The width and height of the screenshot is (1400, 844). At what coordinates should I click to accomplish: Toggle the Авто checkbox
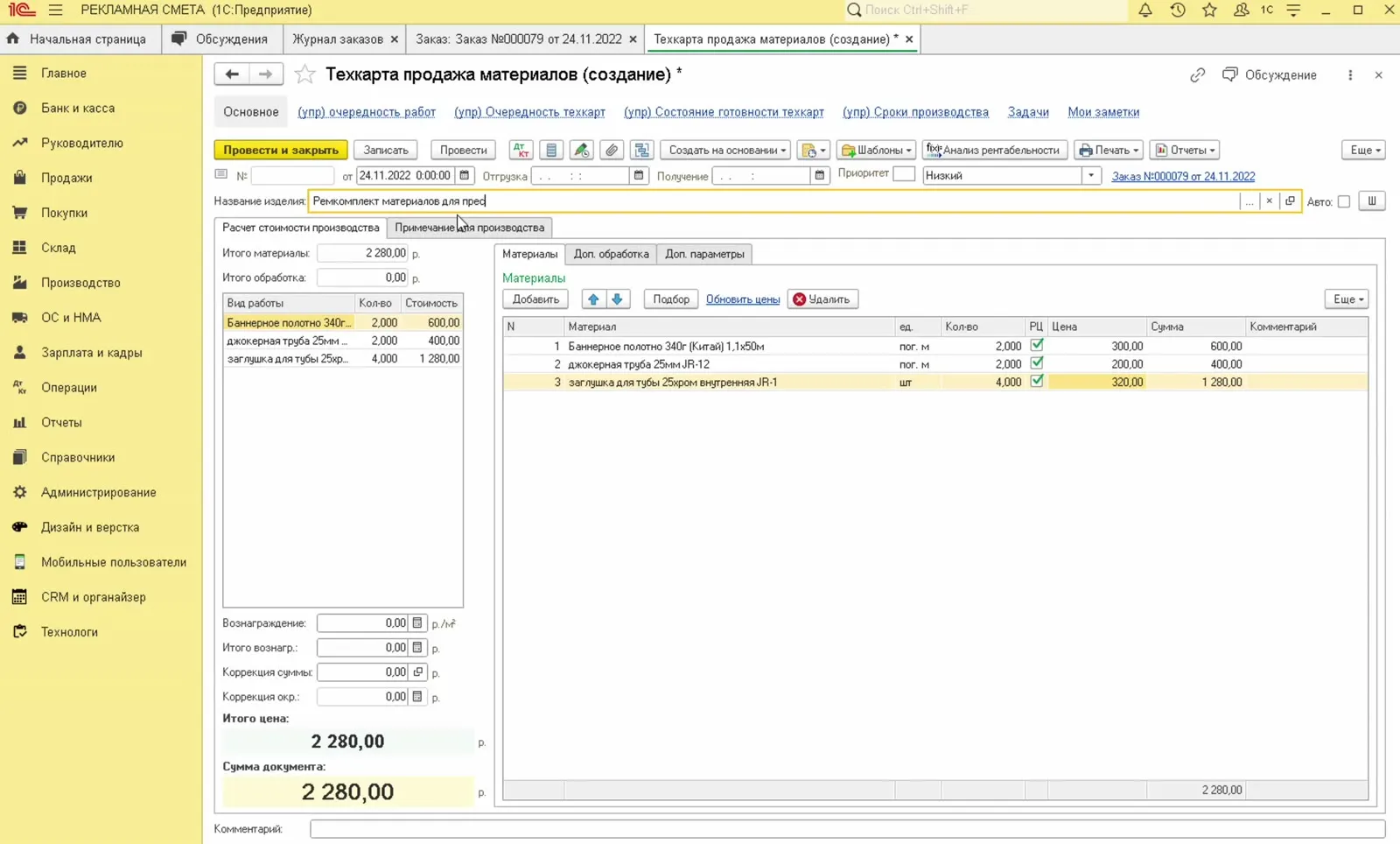pyautogui.click(x=1344, y=202)
